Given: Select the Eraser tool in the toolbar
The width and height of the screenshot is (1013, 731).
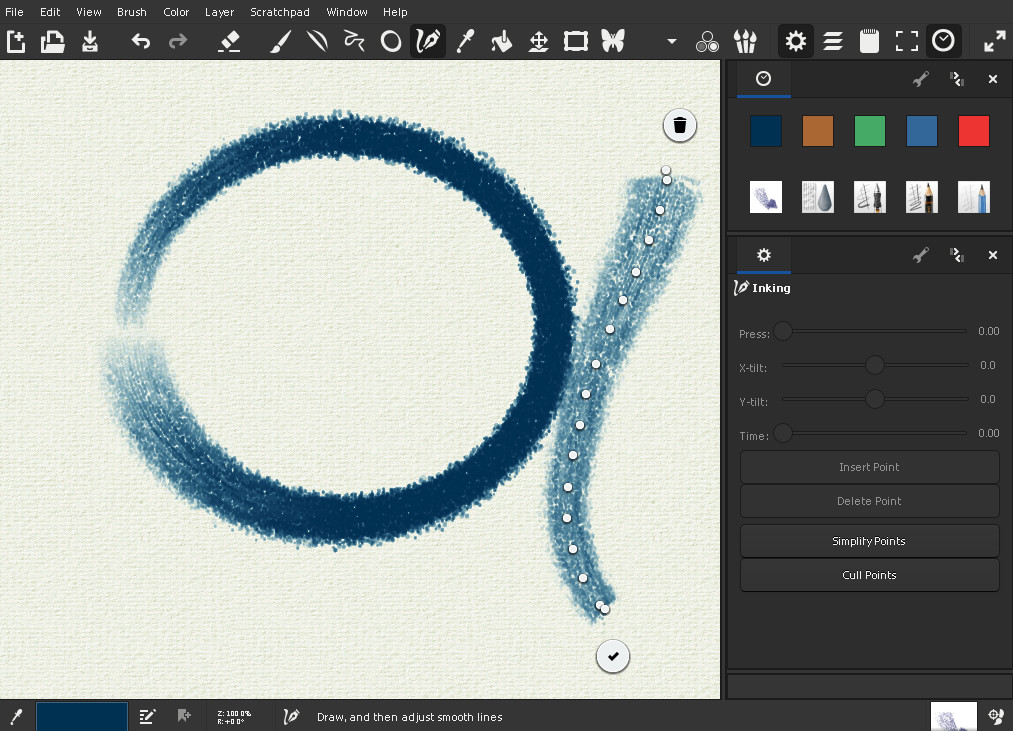Looking at the screenshot, I should [x=229, y=41].
